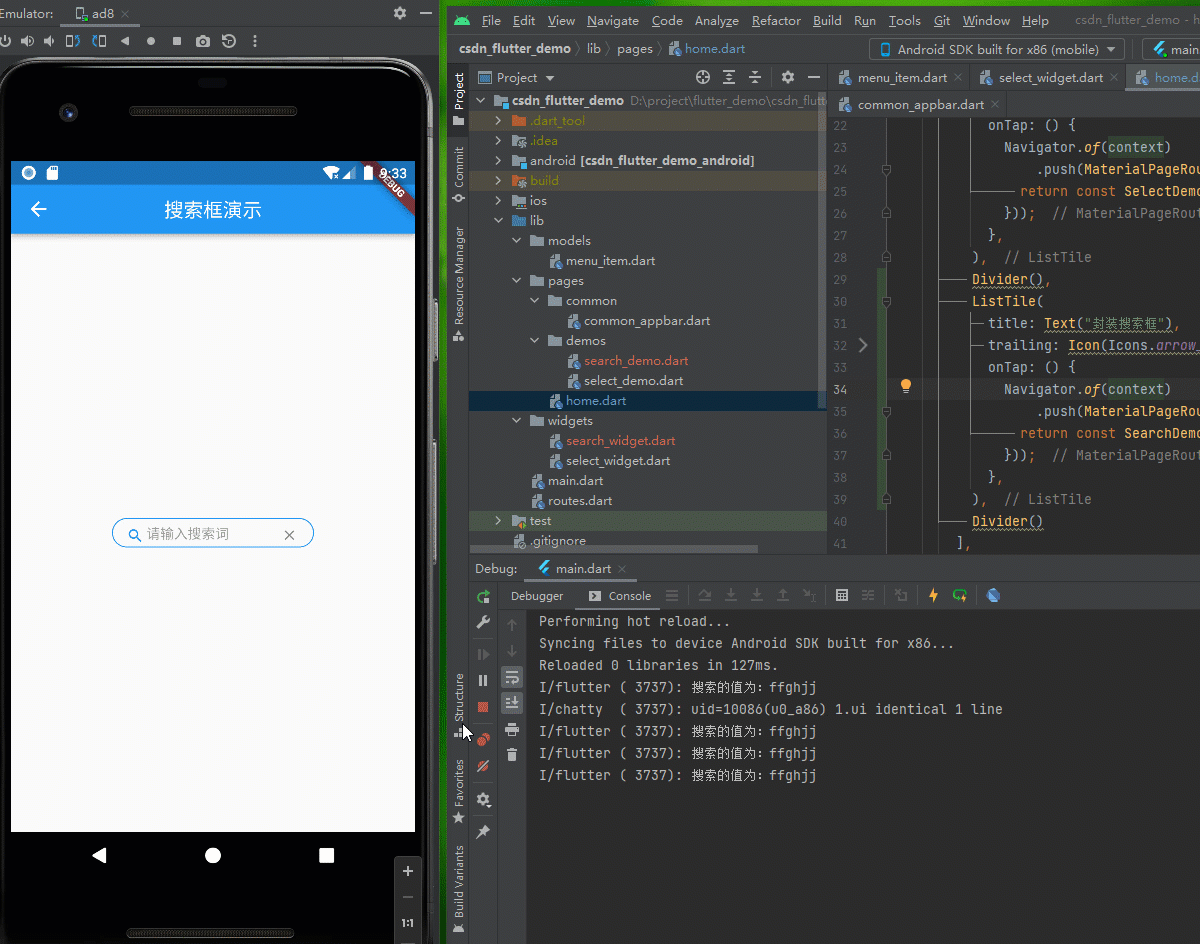
Task: Open emulator panel settings gear
Action: 400,13
